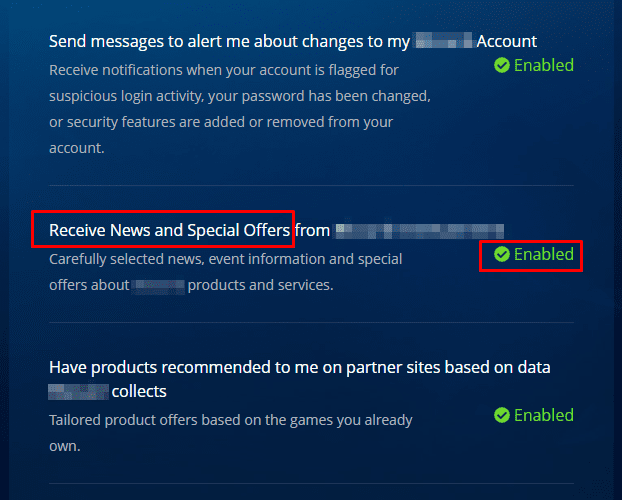Select the 'Send messages to alert me' heading
This screenshot has height=500, width=622.
point(293,41)
